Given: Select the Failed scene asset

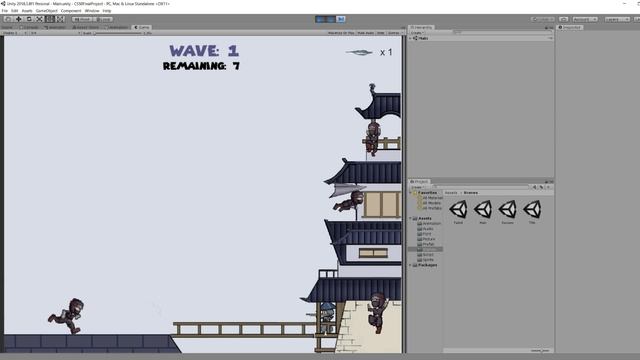Looking at the screenshot, I should (x=458, y=212).
